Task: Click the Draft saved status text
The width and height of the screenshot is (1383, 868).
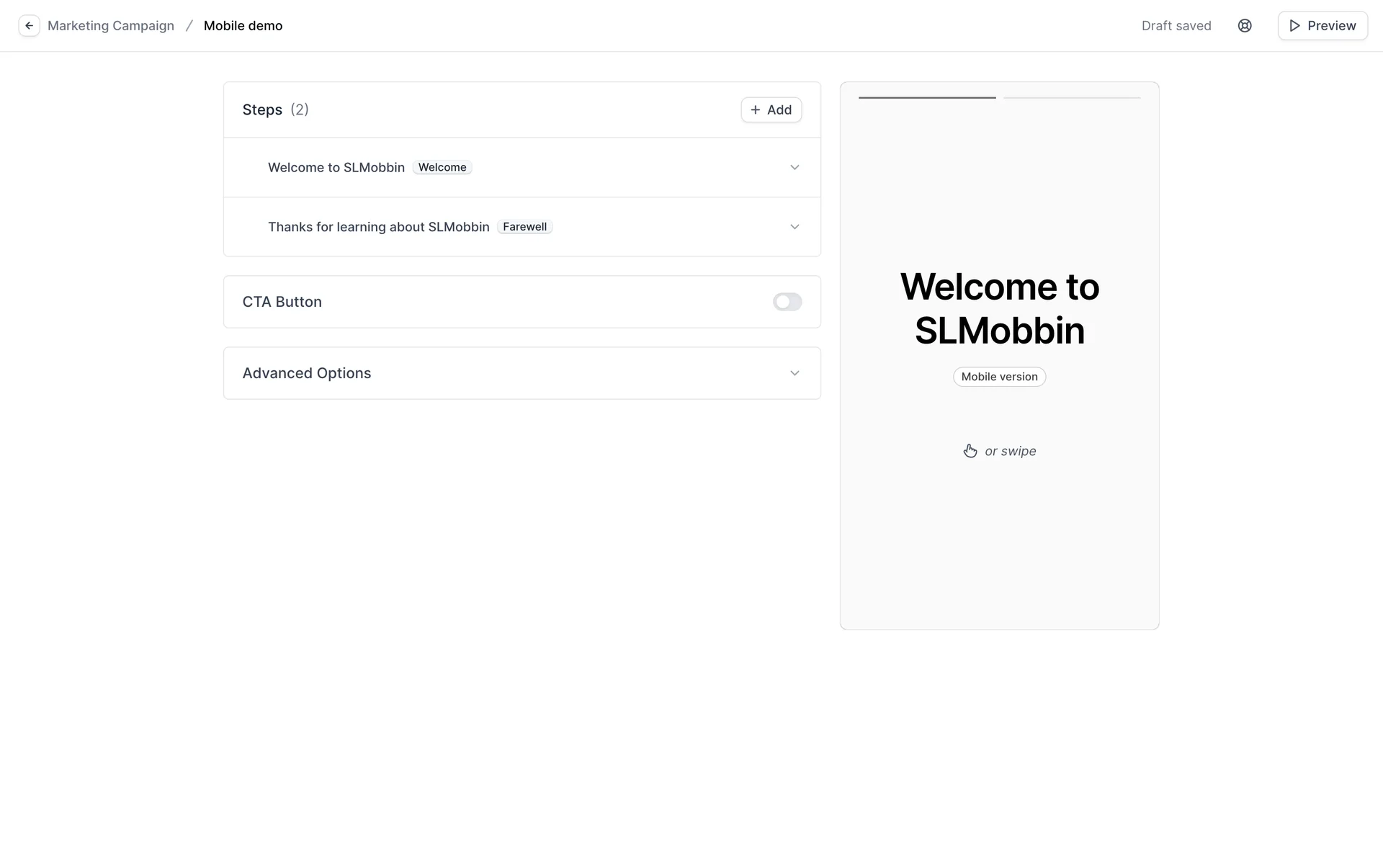Action: 1176,26
